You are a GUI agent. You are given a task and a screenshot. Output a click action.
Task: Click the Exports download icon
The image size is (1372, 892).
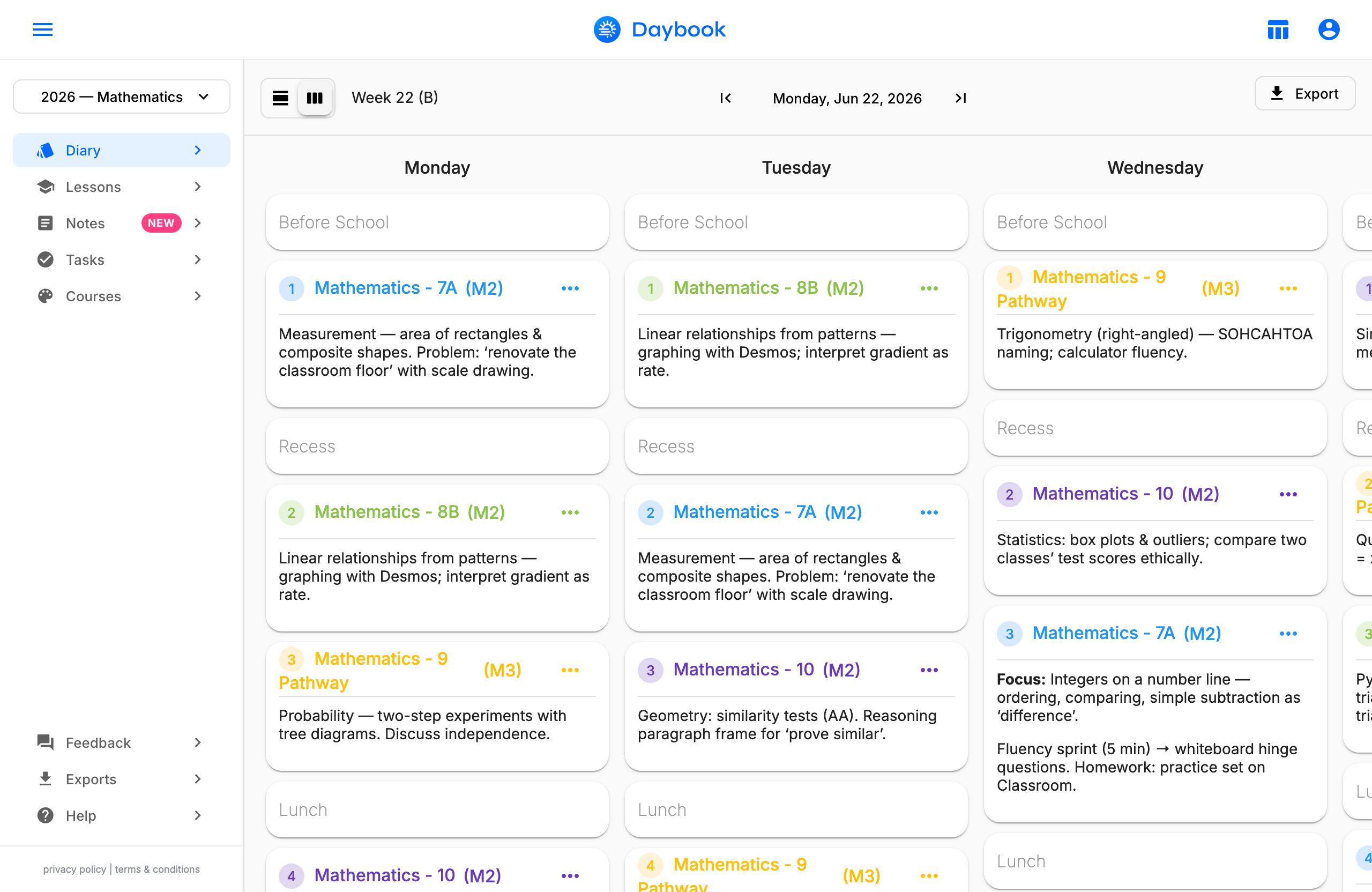[x=46, y=779]
